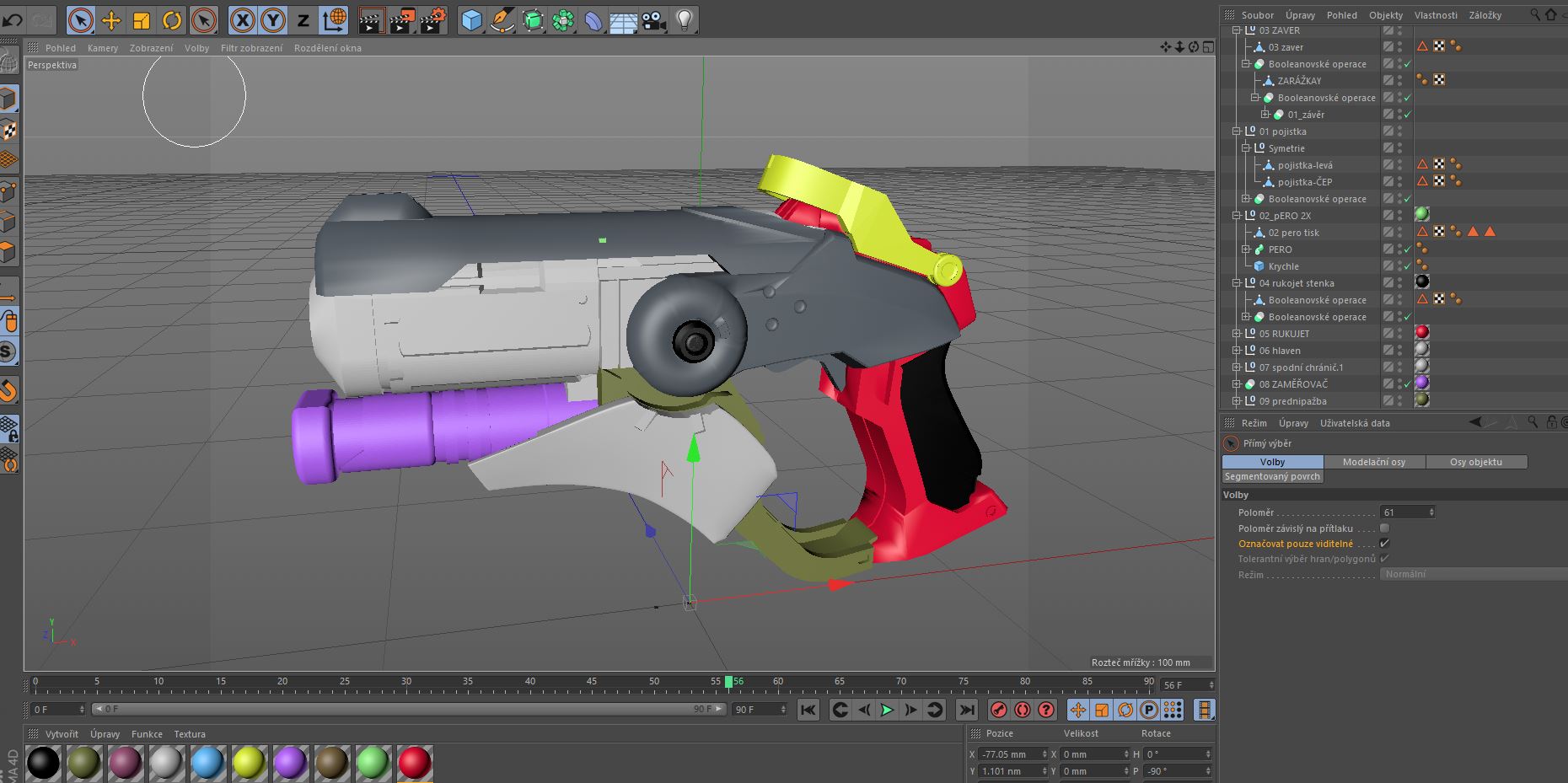Click the Scale tool icon
1568x783 pixels.
click(x=142, y=20)
